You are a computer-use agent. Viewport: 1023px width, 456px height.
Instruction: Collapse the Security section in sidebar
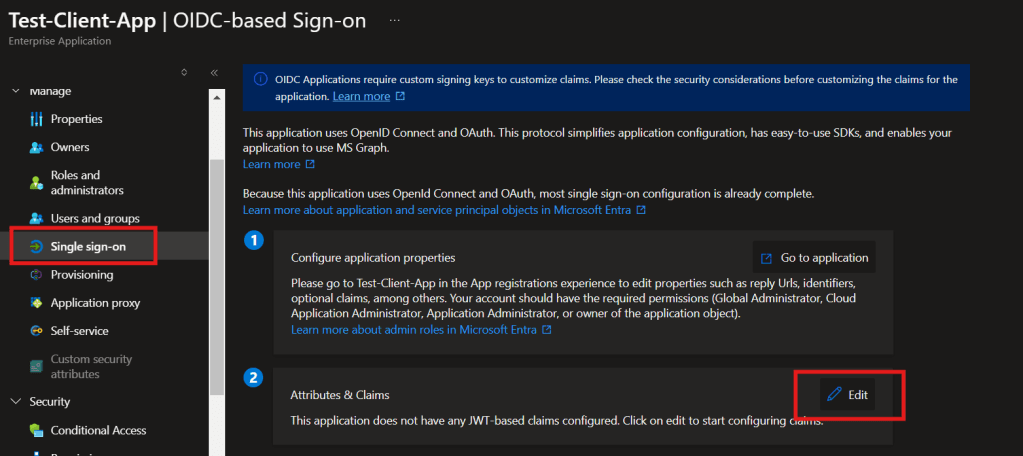[x=16, y=402]
